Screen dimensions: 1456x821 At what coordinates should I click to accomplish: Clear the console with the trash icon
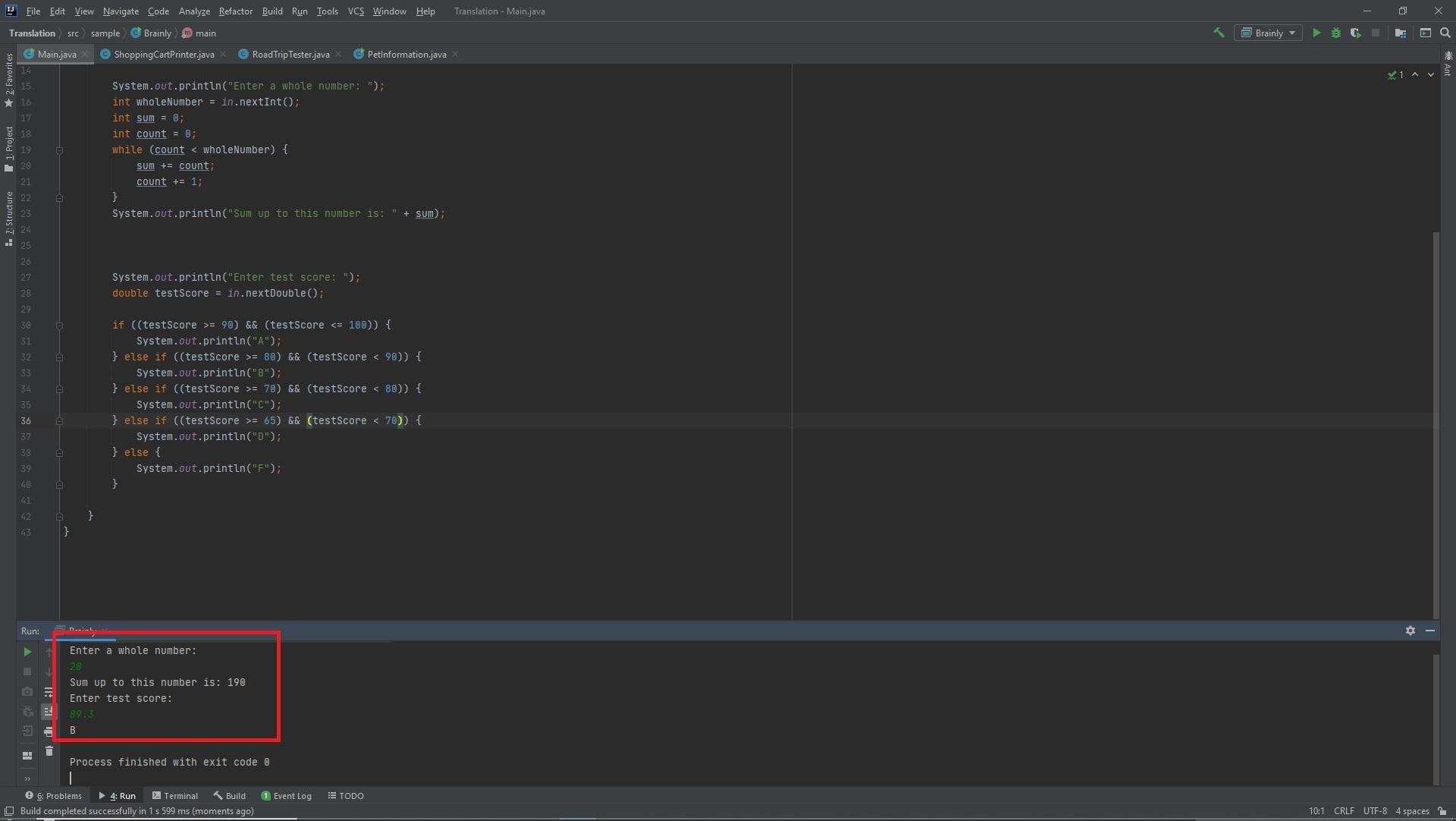point(49,751)
